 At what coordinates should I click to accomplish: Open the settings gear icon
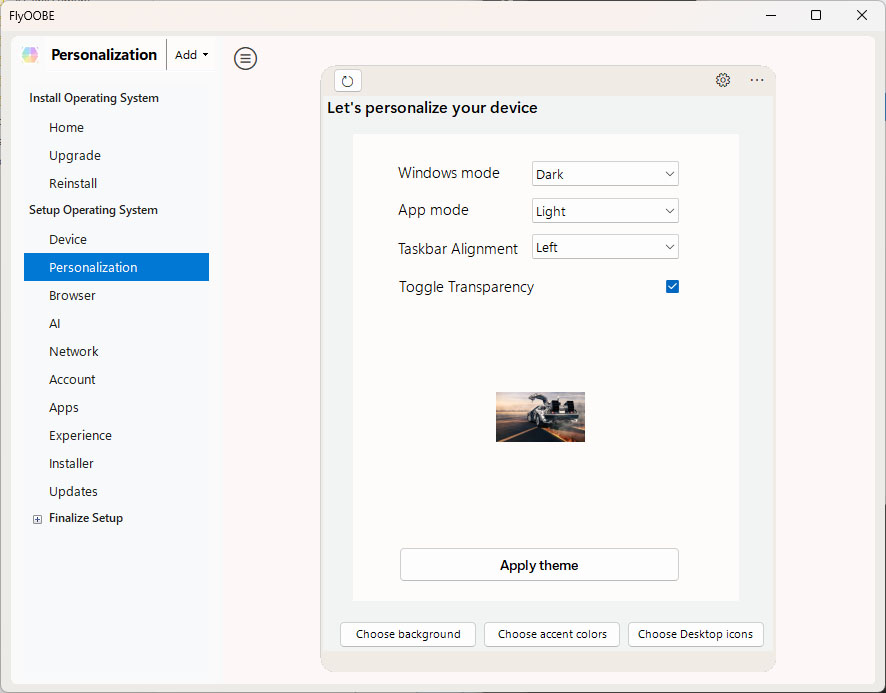(x=723, y=81)
